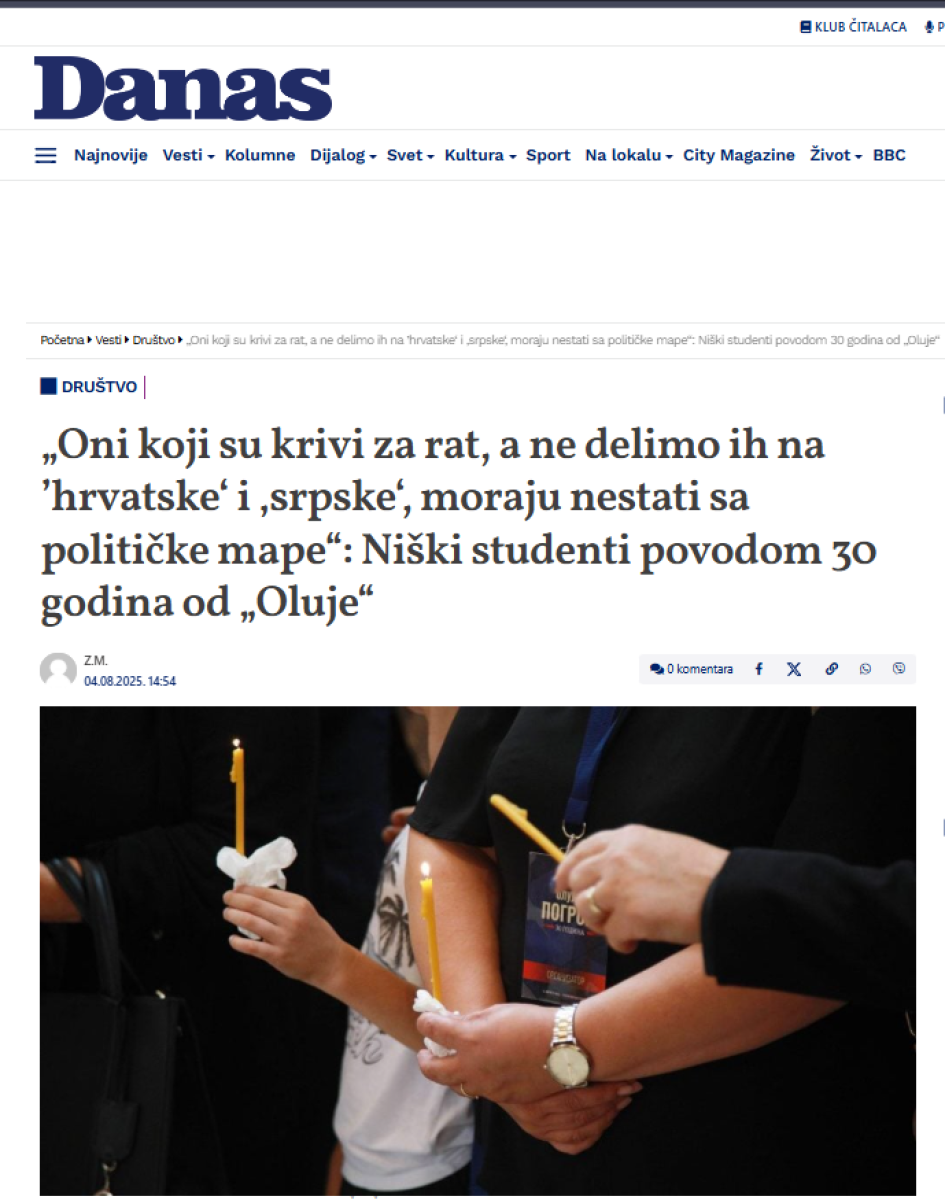Share article on X icon

coord(794,669)
